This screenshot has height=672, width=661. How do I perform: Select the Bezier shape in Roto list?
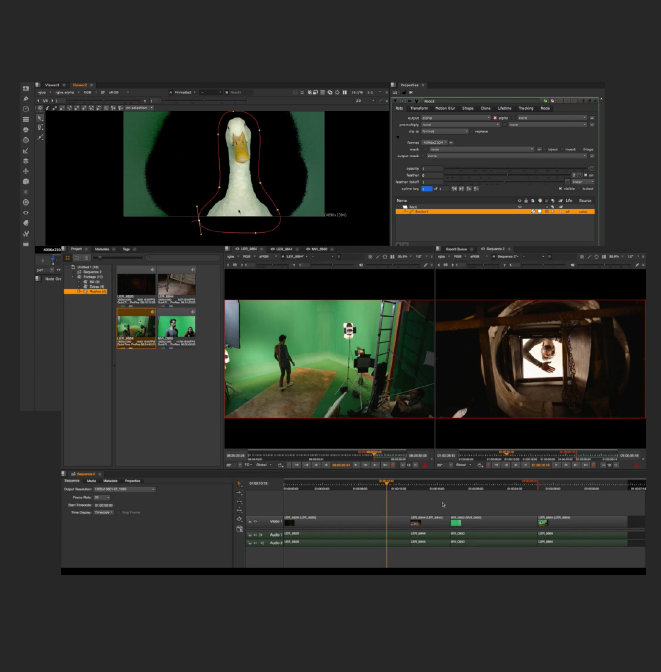420,212
